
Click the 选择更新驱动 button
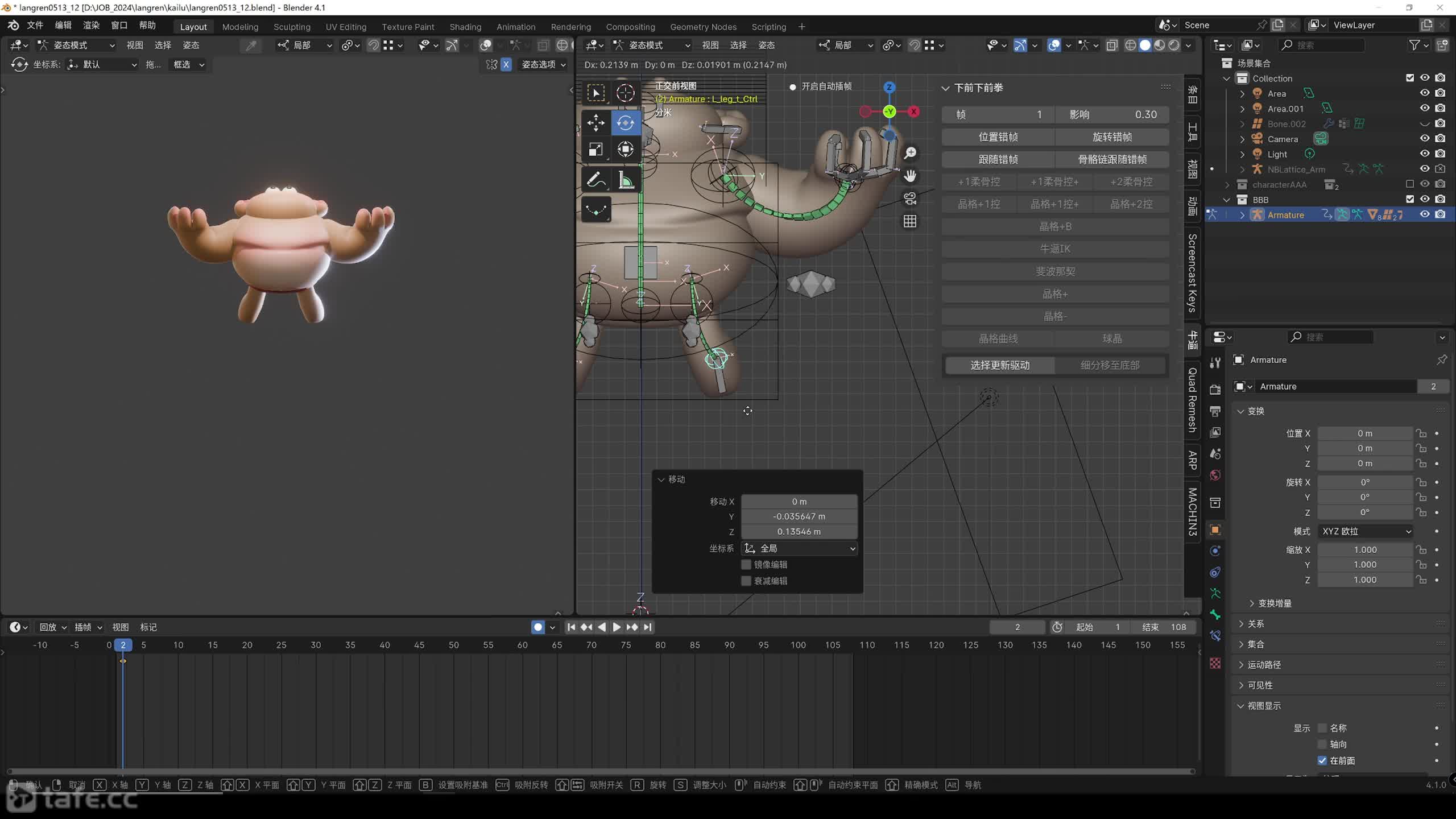coord(1000,365)
